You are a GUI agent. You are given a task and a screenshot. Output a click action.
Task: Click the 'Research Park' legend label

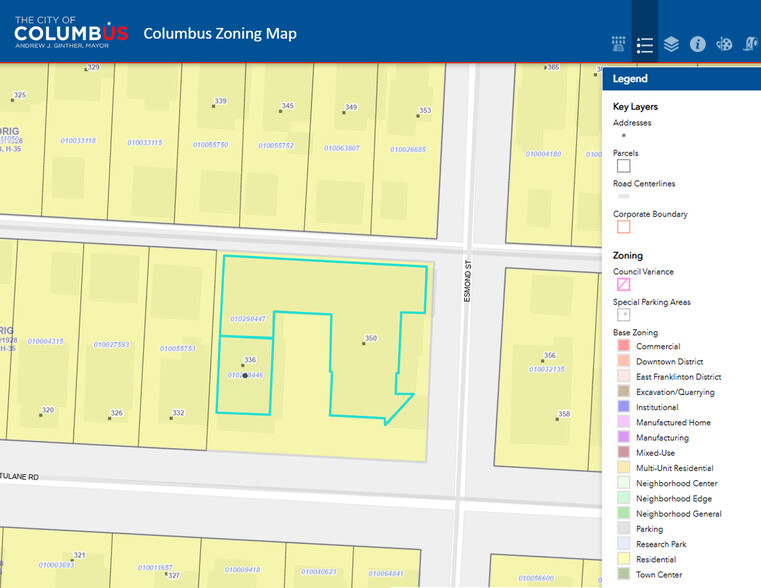[x=661, y=544]
